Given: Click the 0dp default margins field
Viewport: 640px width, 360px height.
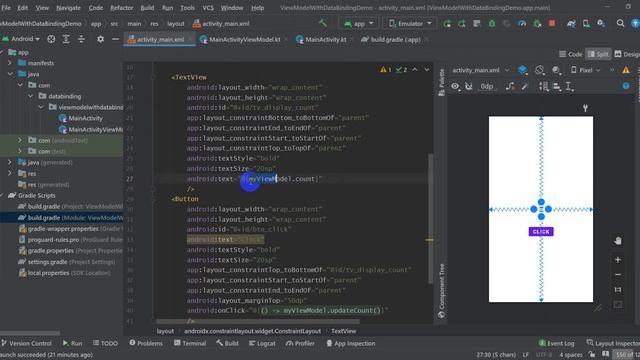Looking at the screenshot, I should 487,86.
